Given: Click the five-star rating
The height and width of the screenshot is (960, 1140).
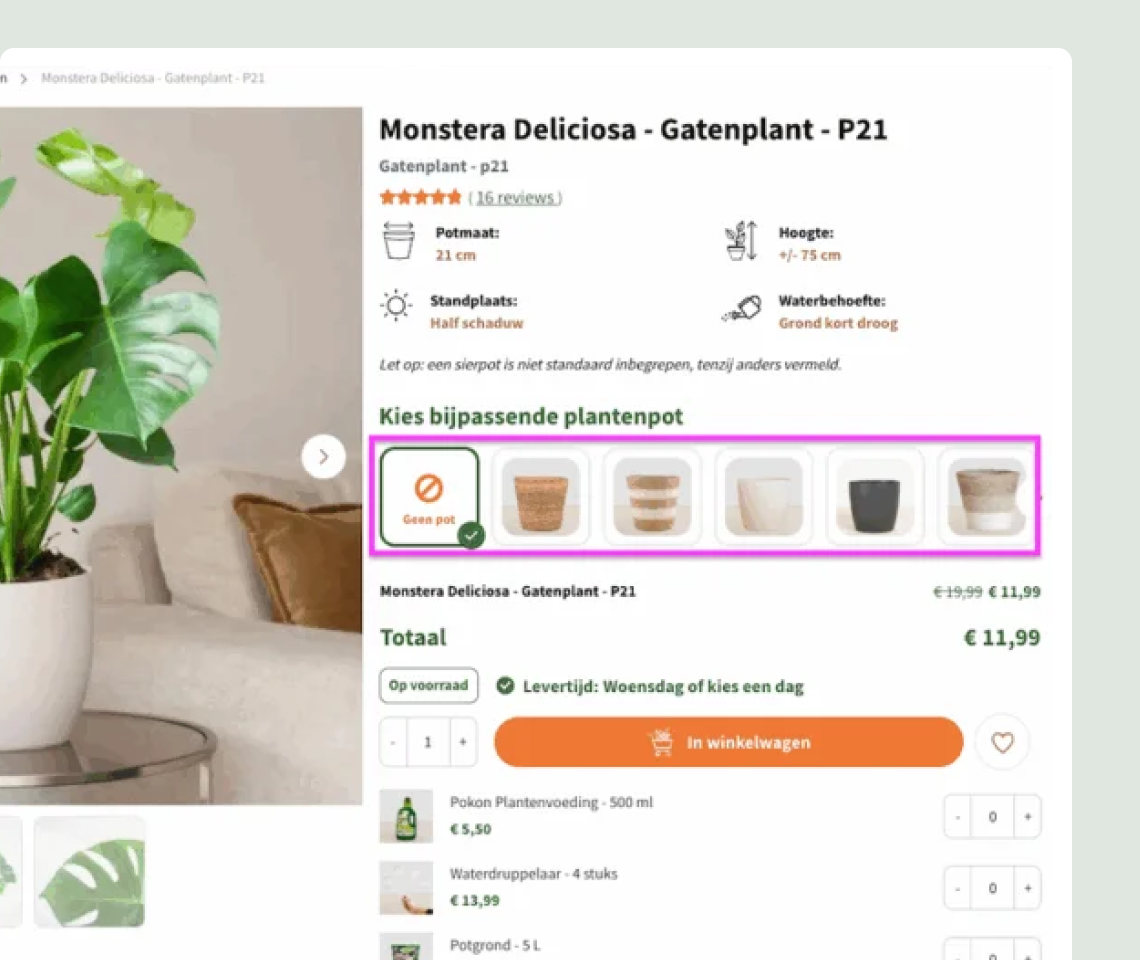Looking at the screenshot, I should pos(420,197).
